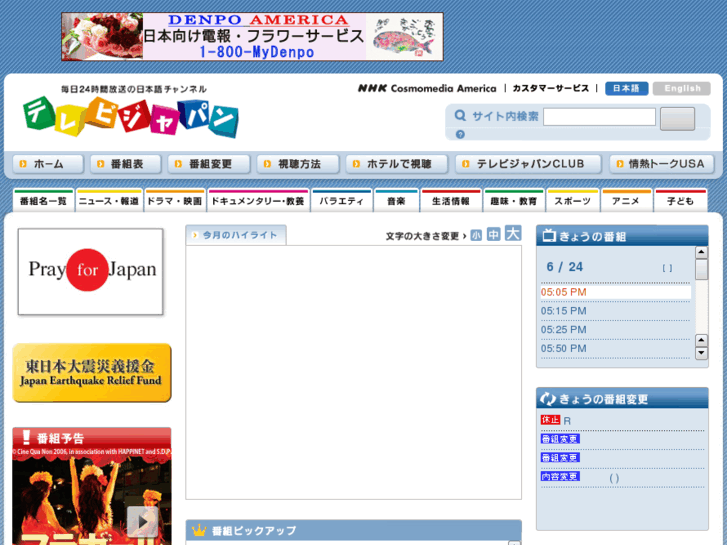Select the ニュース・報道 category tab
The image size is (727, 545).
(109, 201)
